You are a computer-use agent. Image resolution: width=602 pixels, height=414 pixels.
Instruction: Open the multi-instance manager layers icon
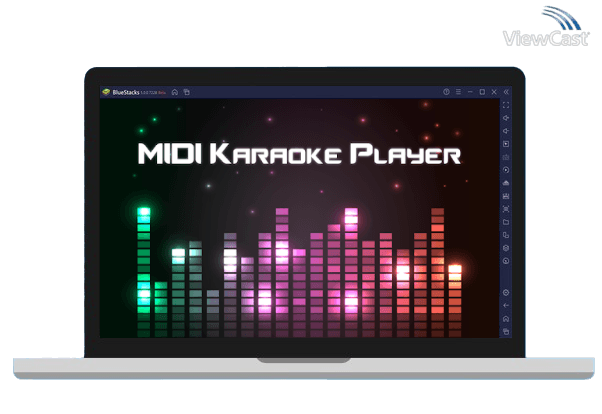[506, 248]
